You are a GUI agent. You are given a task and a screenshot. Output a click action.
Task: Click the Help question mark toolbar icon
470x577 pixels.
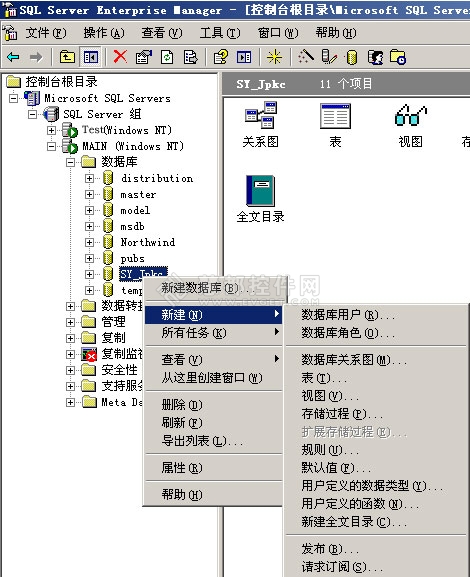221,57
